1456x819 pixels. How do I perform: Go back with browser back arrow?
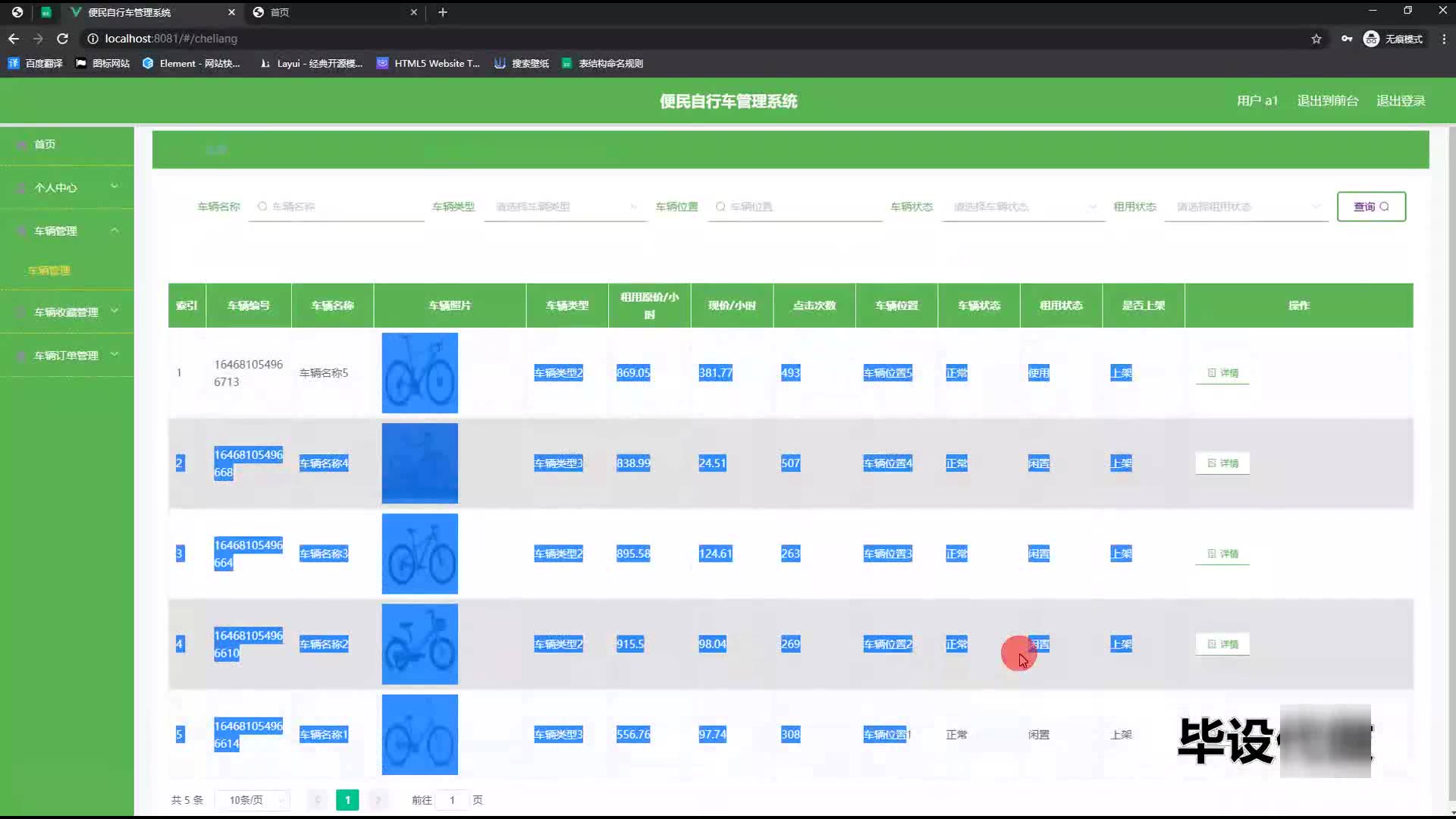pos(14,39)
